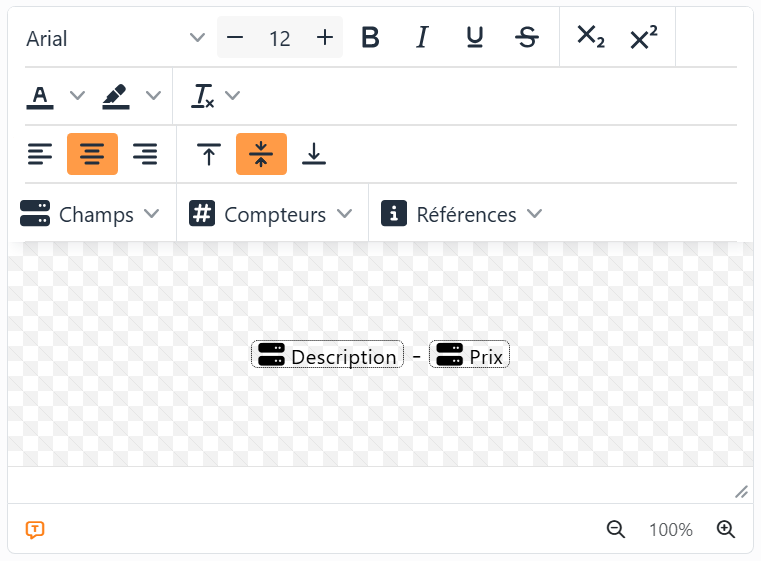Screen dimensions: 761x561
Task: Toggle bold formatting
Action: (370, 37)
